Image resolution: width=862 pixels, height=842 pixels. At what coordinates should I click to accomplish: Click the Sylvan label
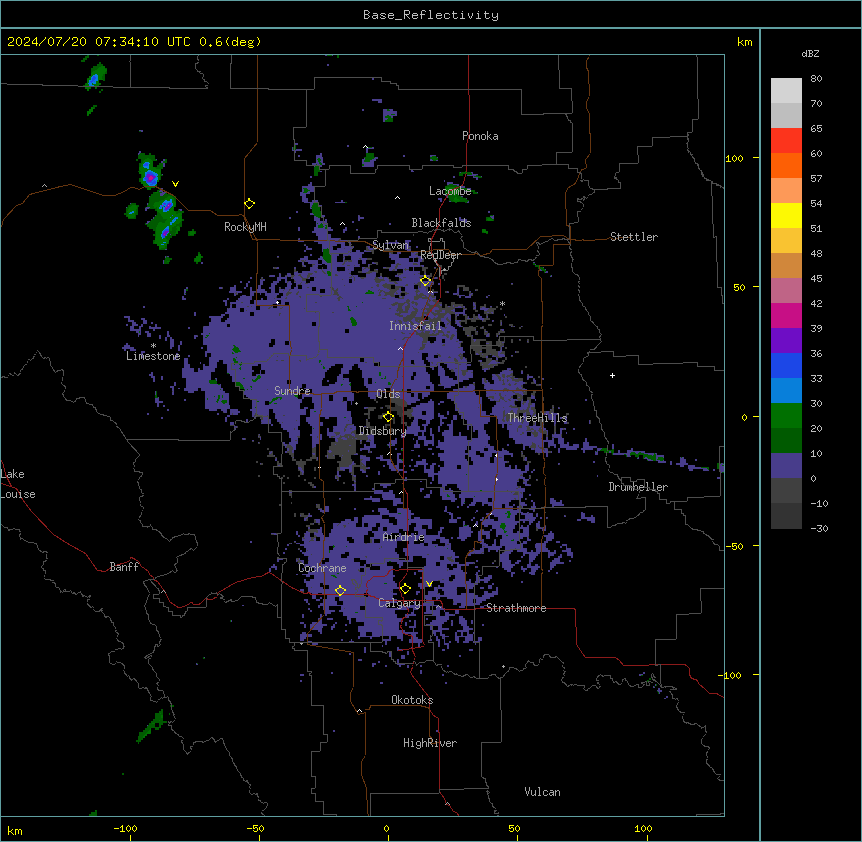tap(390, 245)
